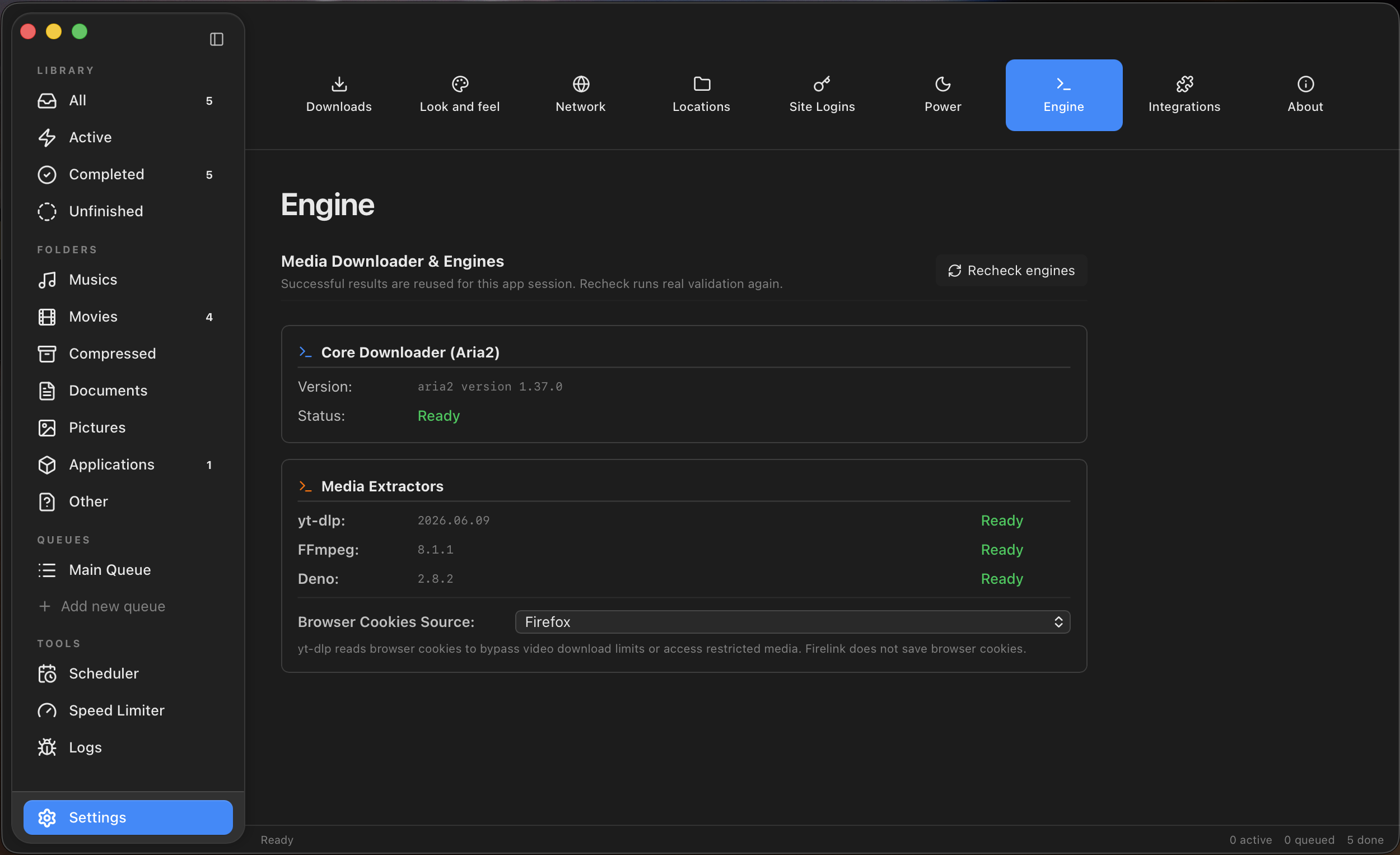Open the All library inbox icon

[x=47, y=101]
